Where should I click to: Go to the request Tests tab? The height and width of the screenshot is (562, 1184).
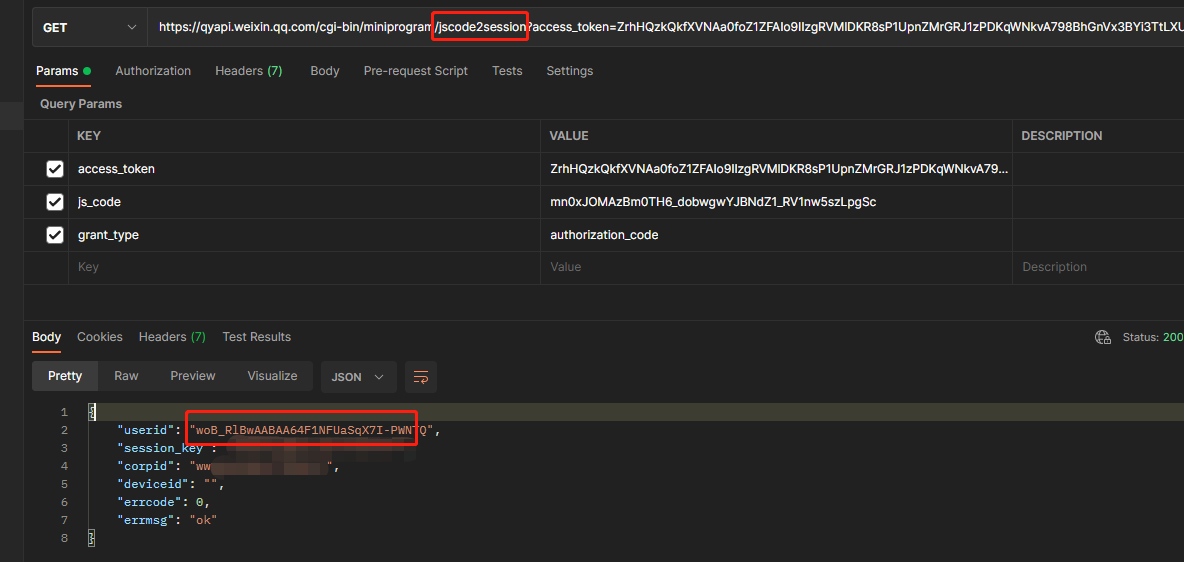point(507,71)
